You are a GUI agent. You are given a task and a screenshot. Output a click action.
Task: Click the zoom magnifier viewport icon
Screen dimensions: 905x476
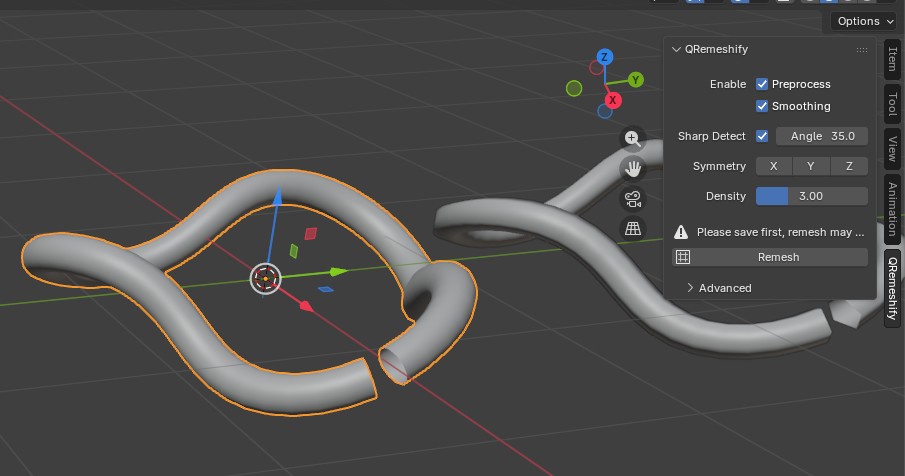632,138
